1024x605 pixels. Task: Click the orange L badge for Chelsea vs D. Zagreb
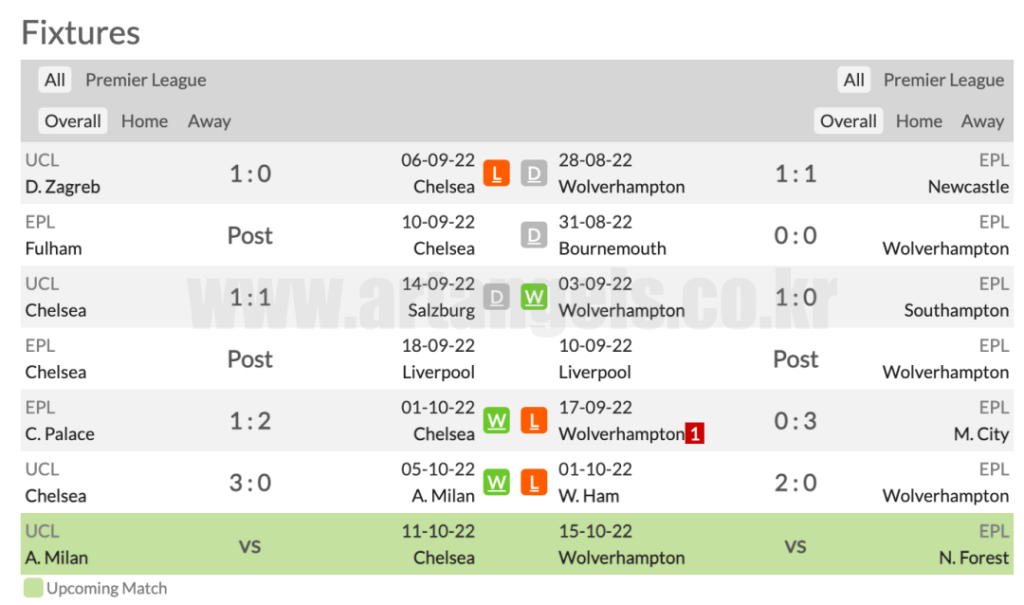click(496, 174)
